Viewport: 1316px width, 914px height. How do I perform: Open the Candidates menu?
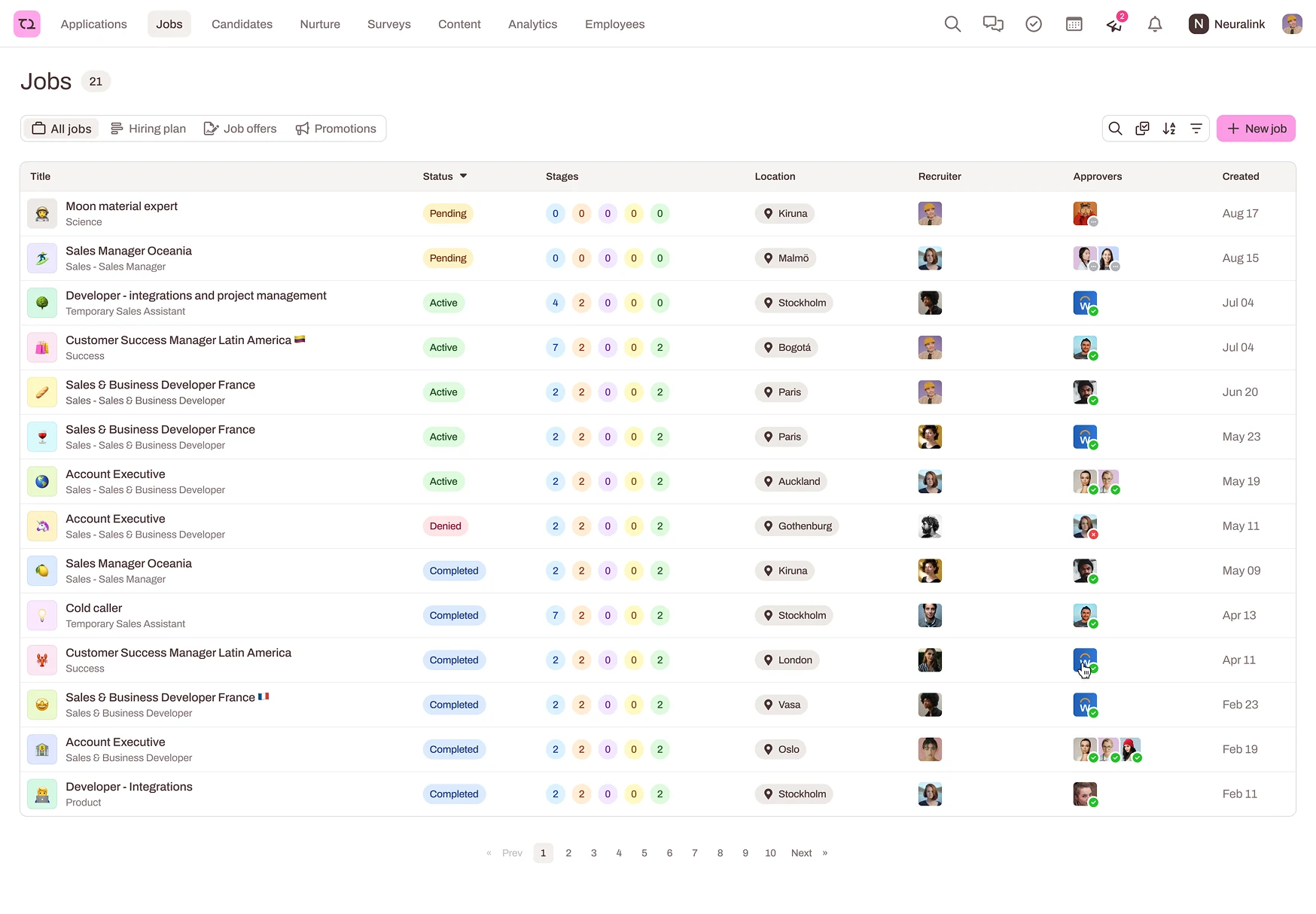click(242, 24)
